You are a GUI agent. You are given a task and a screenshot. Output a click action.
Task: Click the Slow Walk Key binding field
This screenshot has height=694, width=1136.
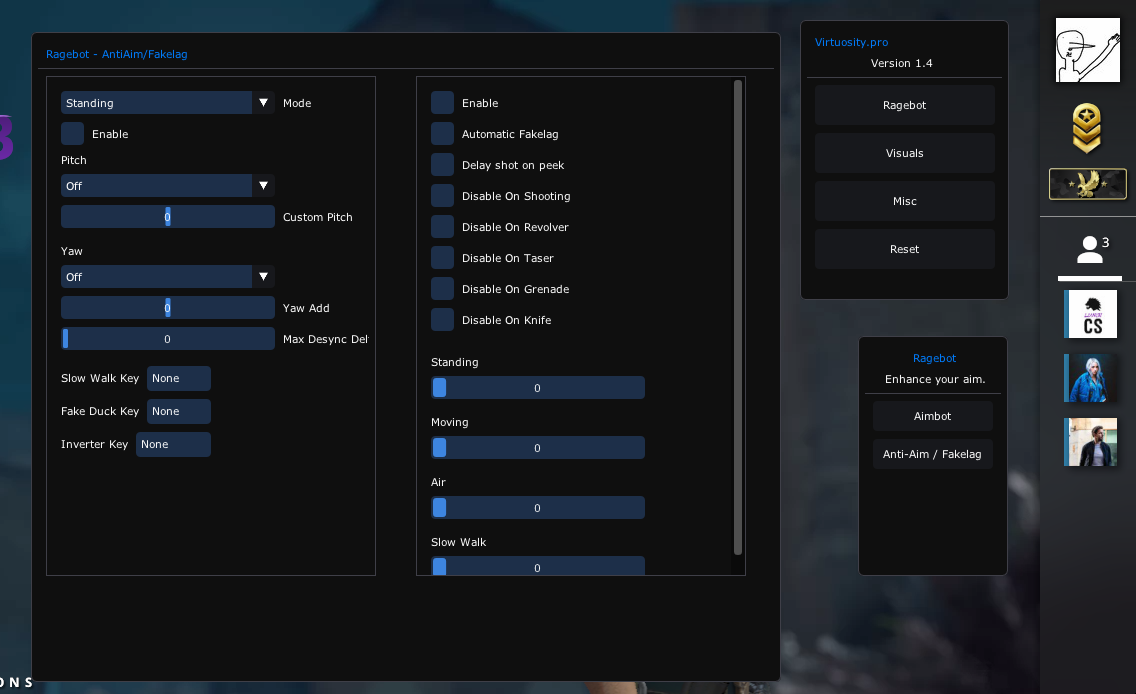(x=178, y=378)
